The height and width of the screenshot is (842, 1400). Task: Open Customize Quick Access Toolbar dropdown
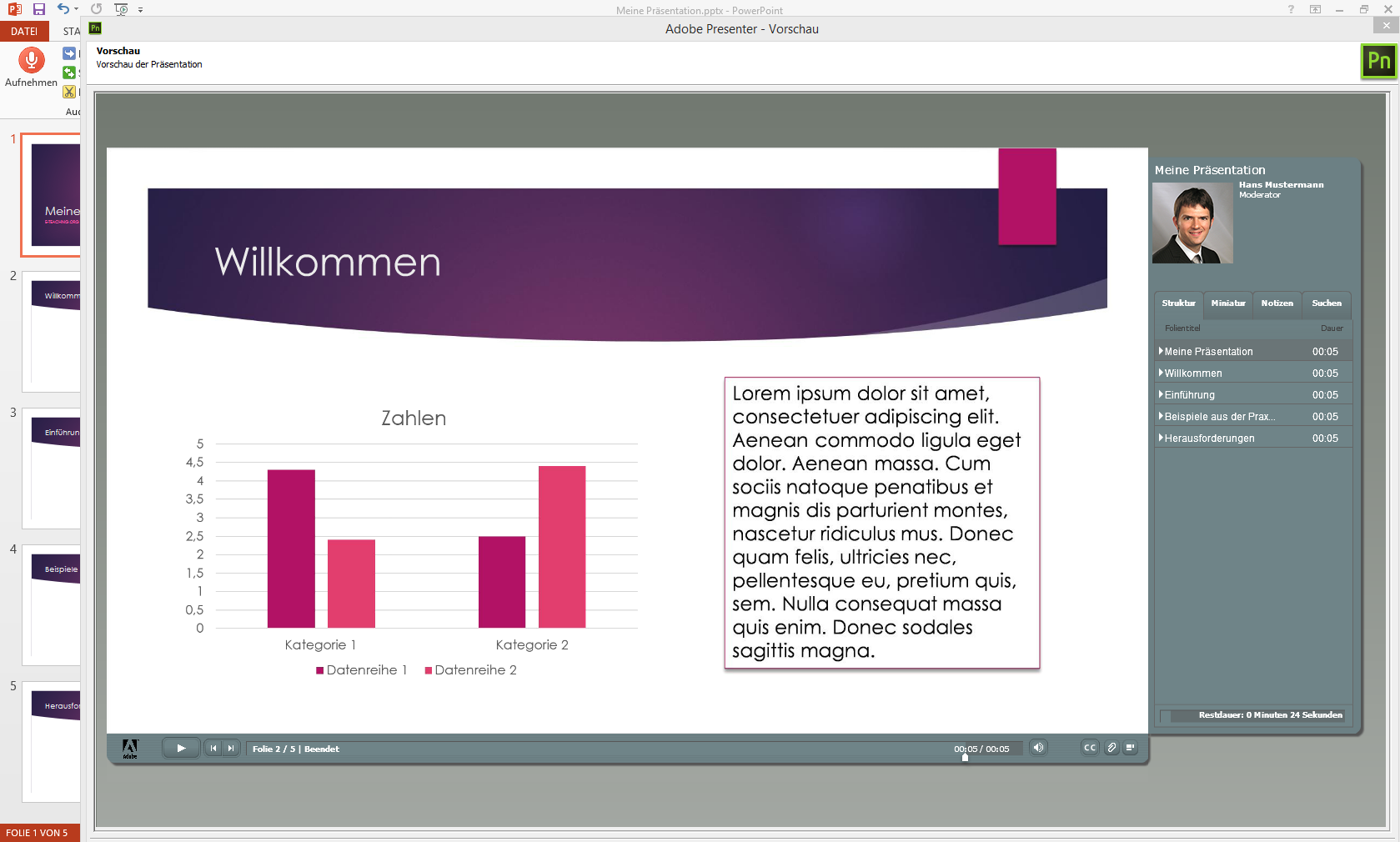pos(140,10)
